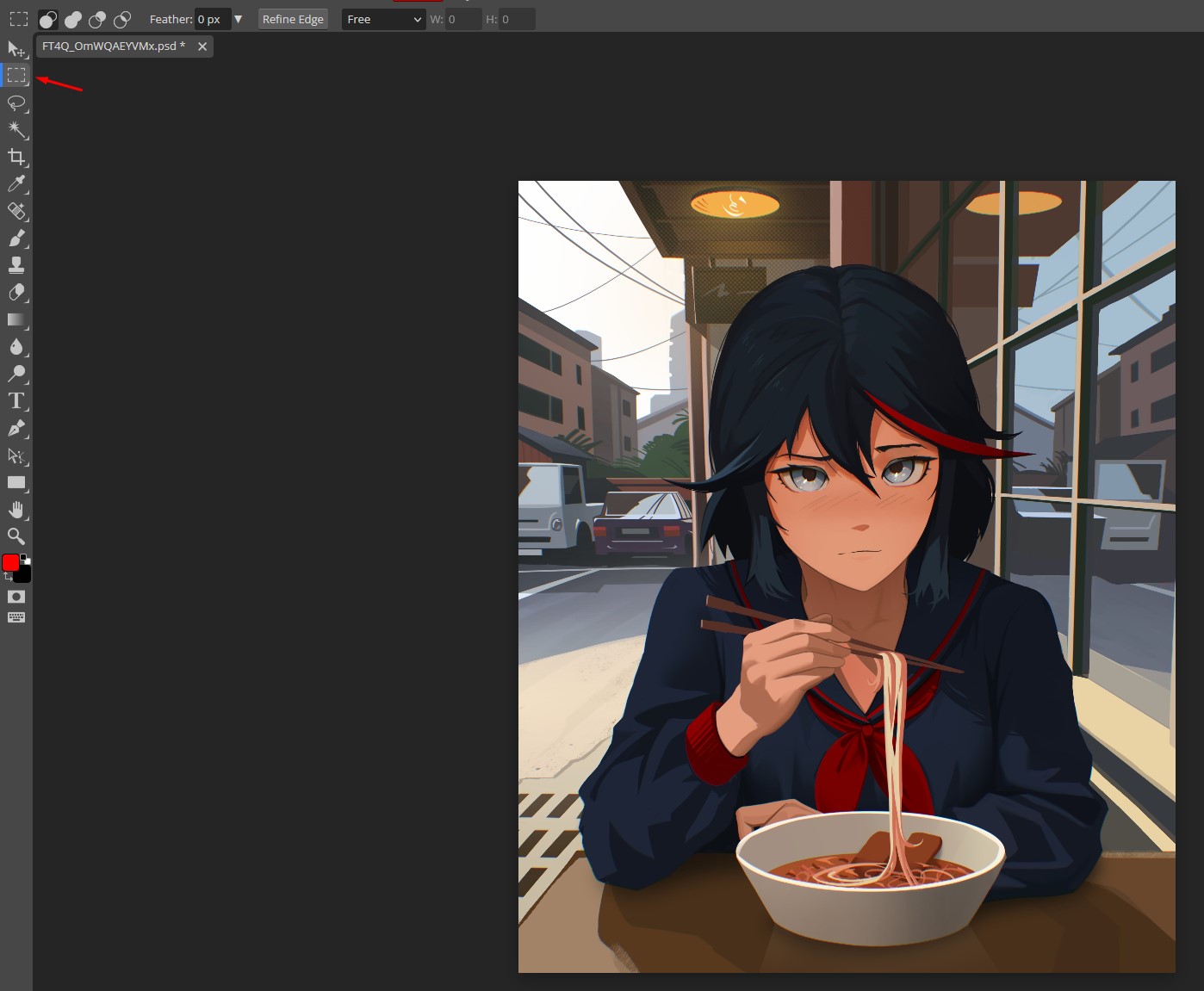Click the W width input field
This screenshot has width=1204, height=991.
click(463, 19)
